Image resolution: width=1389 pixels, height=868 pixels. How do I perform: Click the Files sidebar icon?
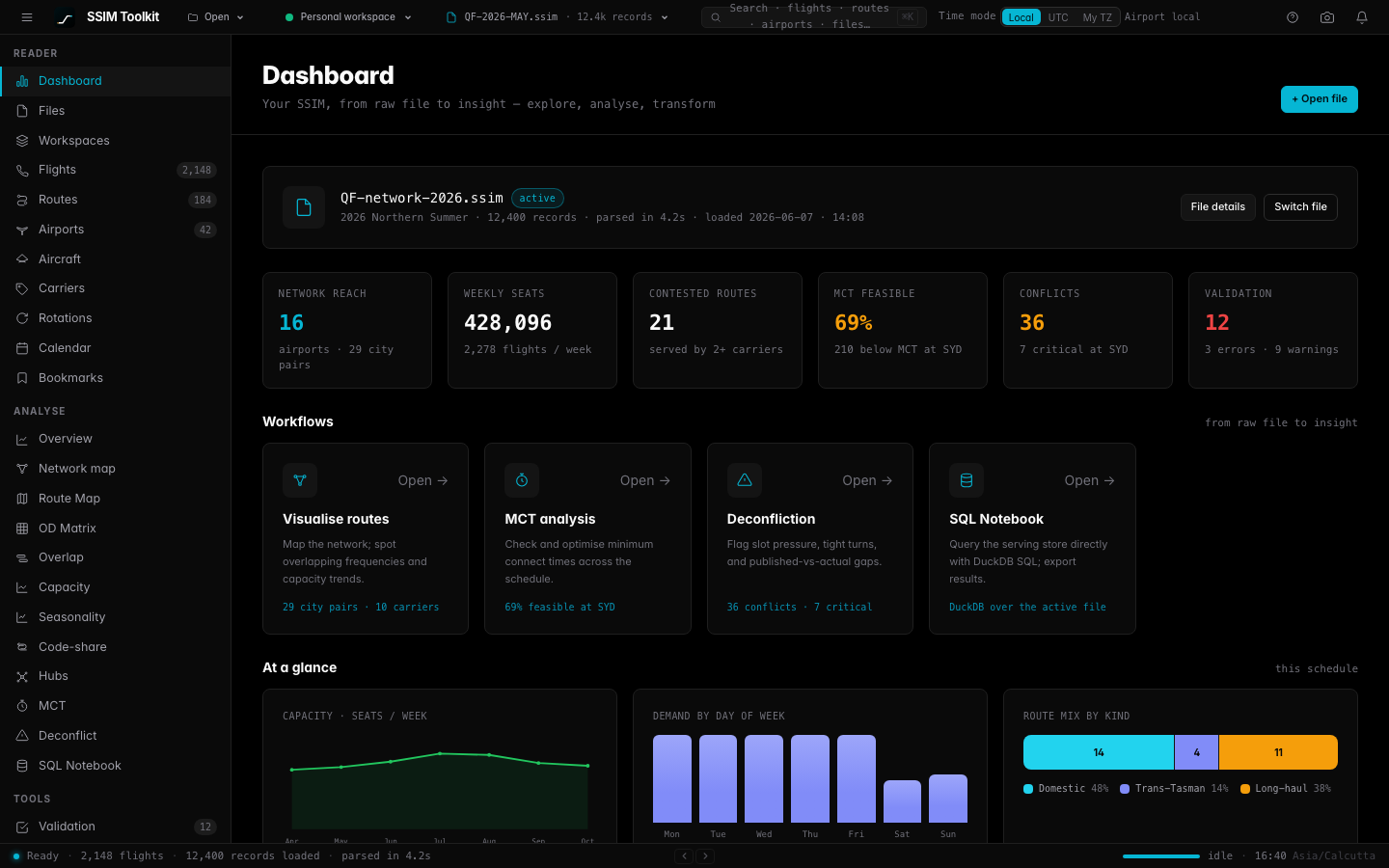click(22, 111)
